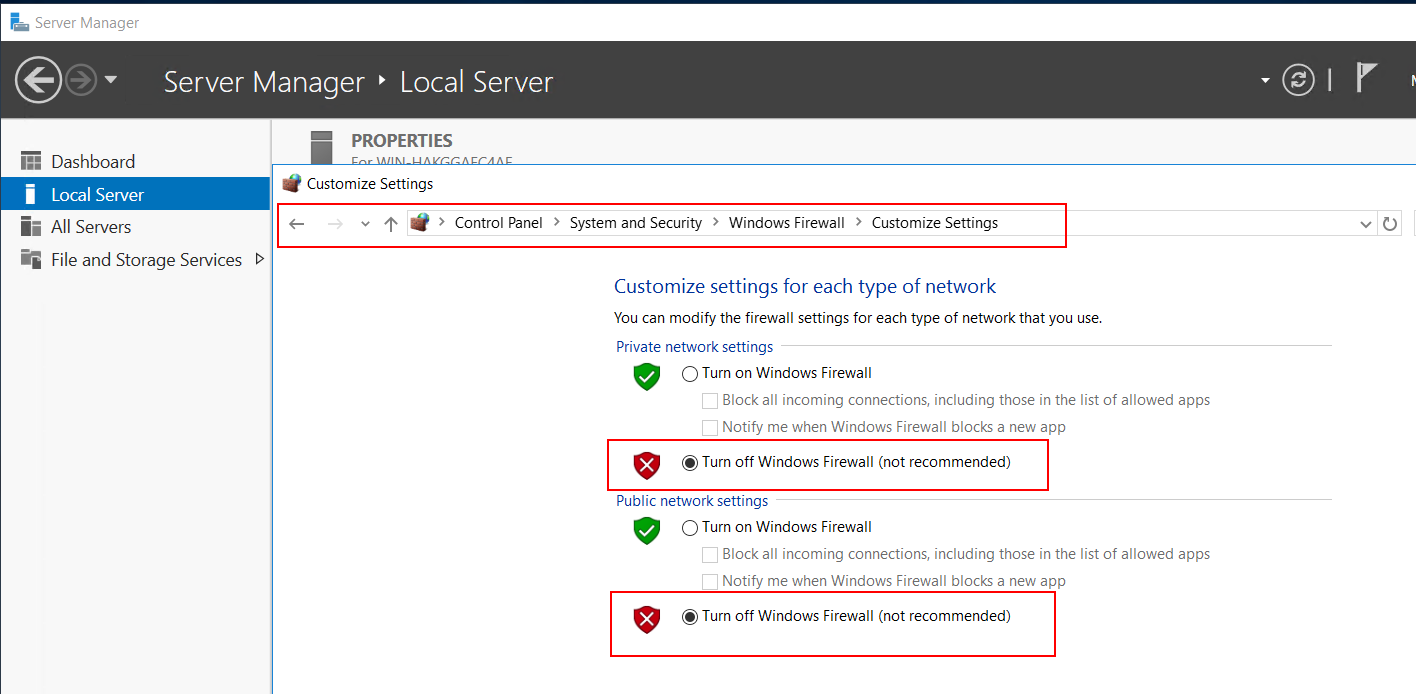Turn off Windows Firewall for private networks
1416x694 pixels.
(690, 463)
